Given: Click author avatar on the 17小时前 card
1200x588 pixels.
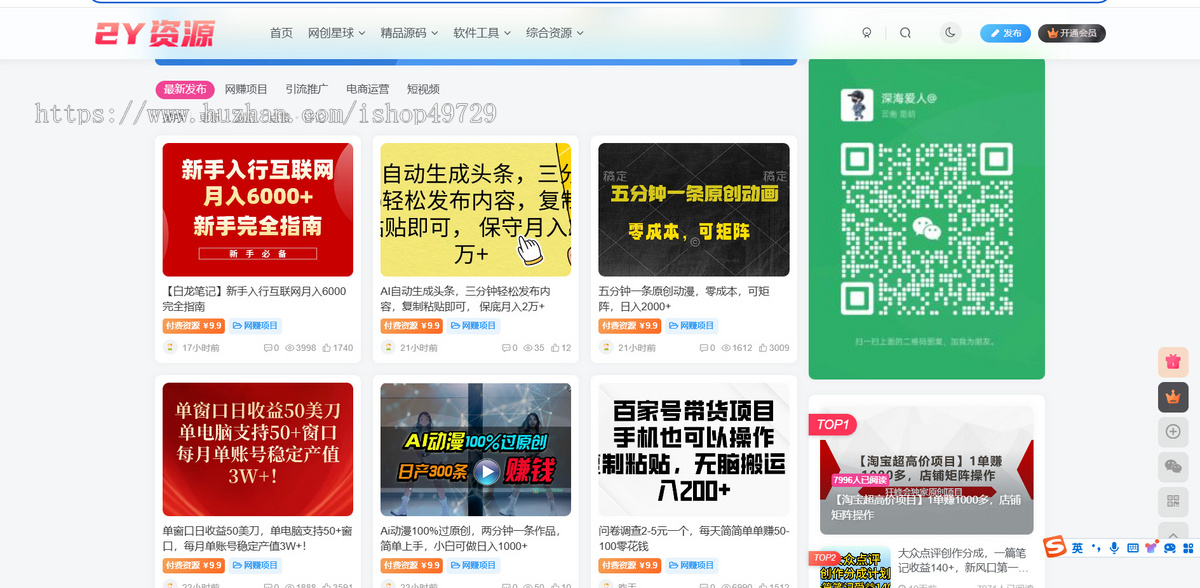Looking at the screenshot, I should pos(170,348).
